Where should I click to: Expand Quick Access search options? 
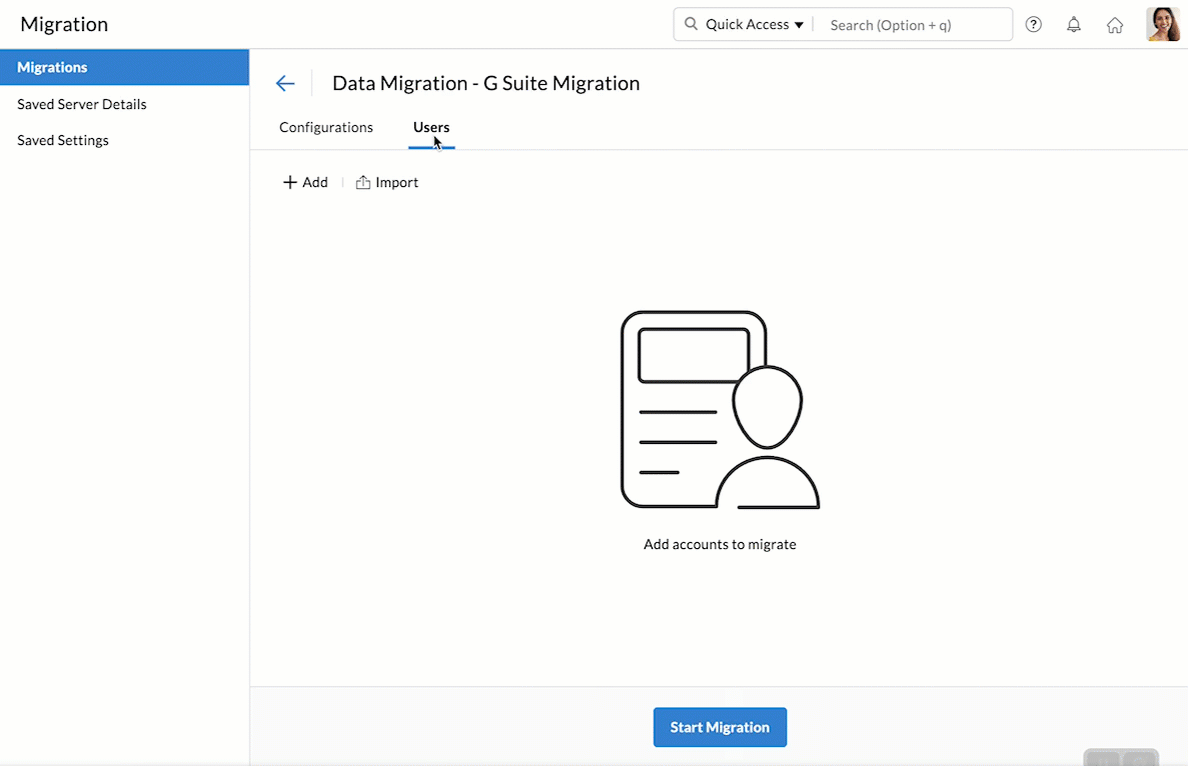[797, 23]
